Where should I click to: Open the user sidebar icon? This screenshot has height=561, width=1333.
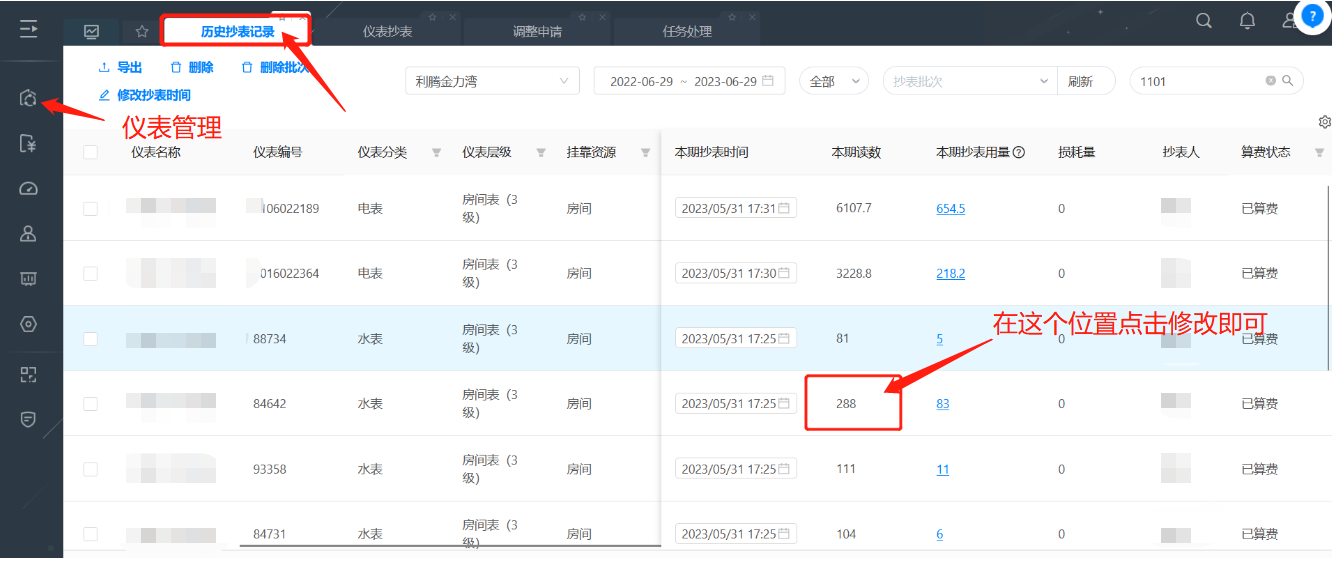tap(29, 234)
